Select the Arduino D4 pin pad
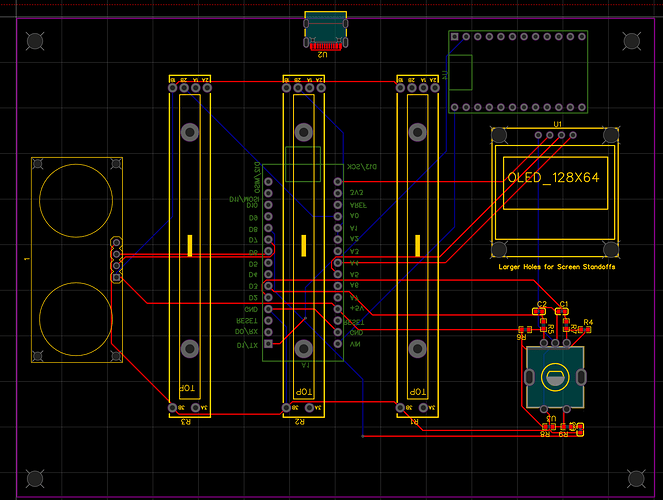 pyautogui.click(x=268, y=274)
